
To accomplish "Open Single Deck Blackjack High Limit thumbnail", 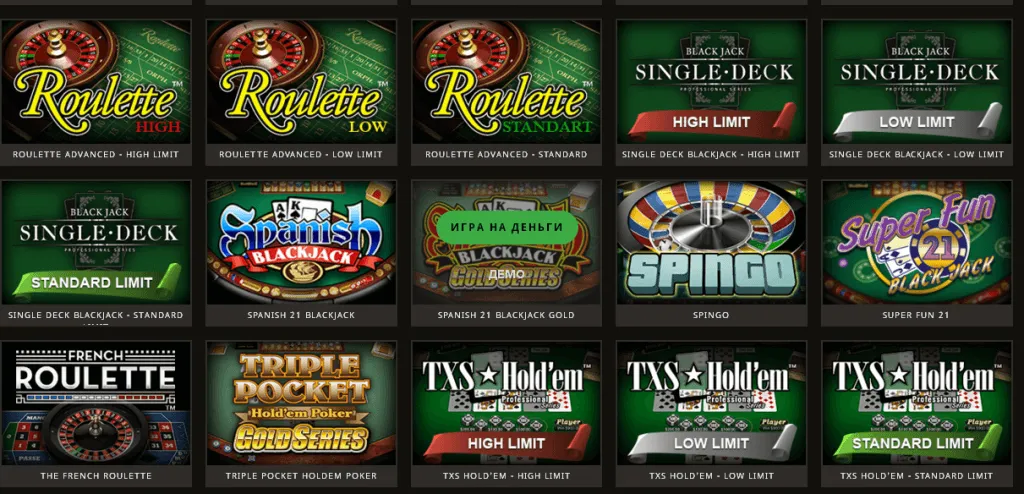I will (711, 82).
